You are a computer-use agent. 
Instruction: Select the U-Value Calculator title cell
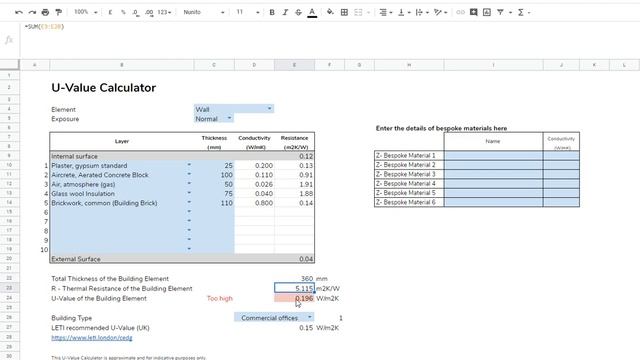104,88
